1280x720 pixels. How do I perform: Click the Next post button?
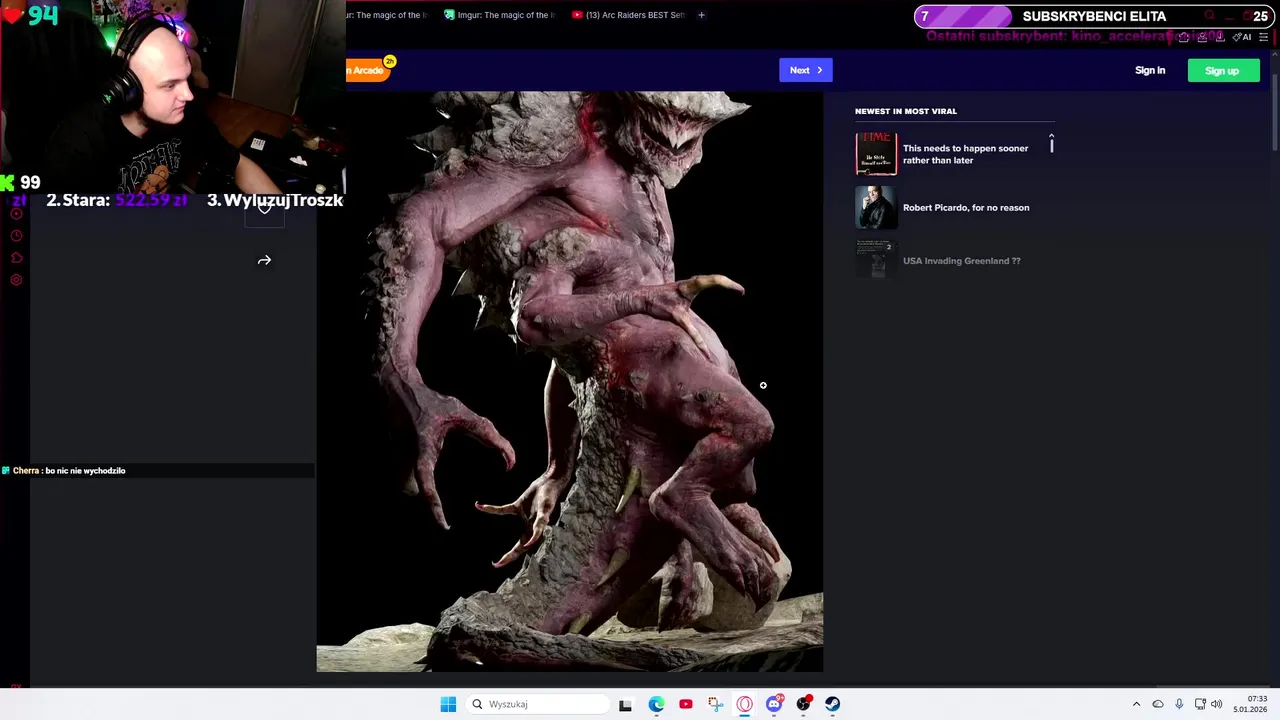805,70
